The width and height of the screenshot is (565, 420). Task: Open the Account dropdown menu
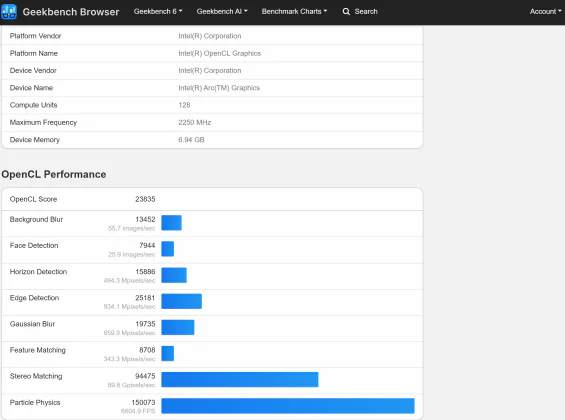545,12
